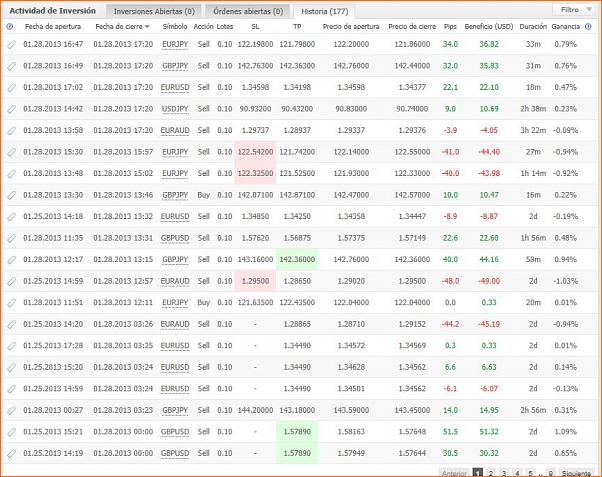
Task: Select the Historia (177) tab
Action: pos(324,12)
